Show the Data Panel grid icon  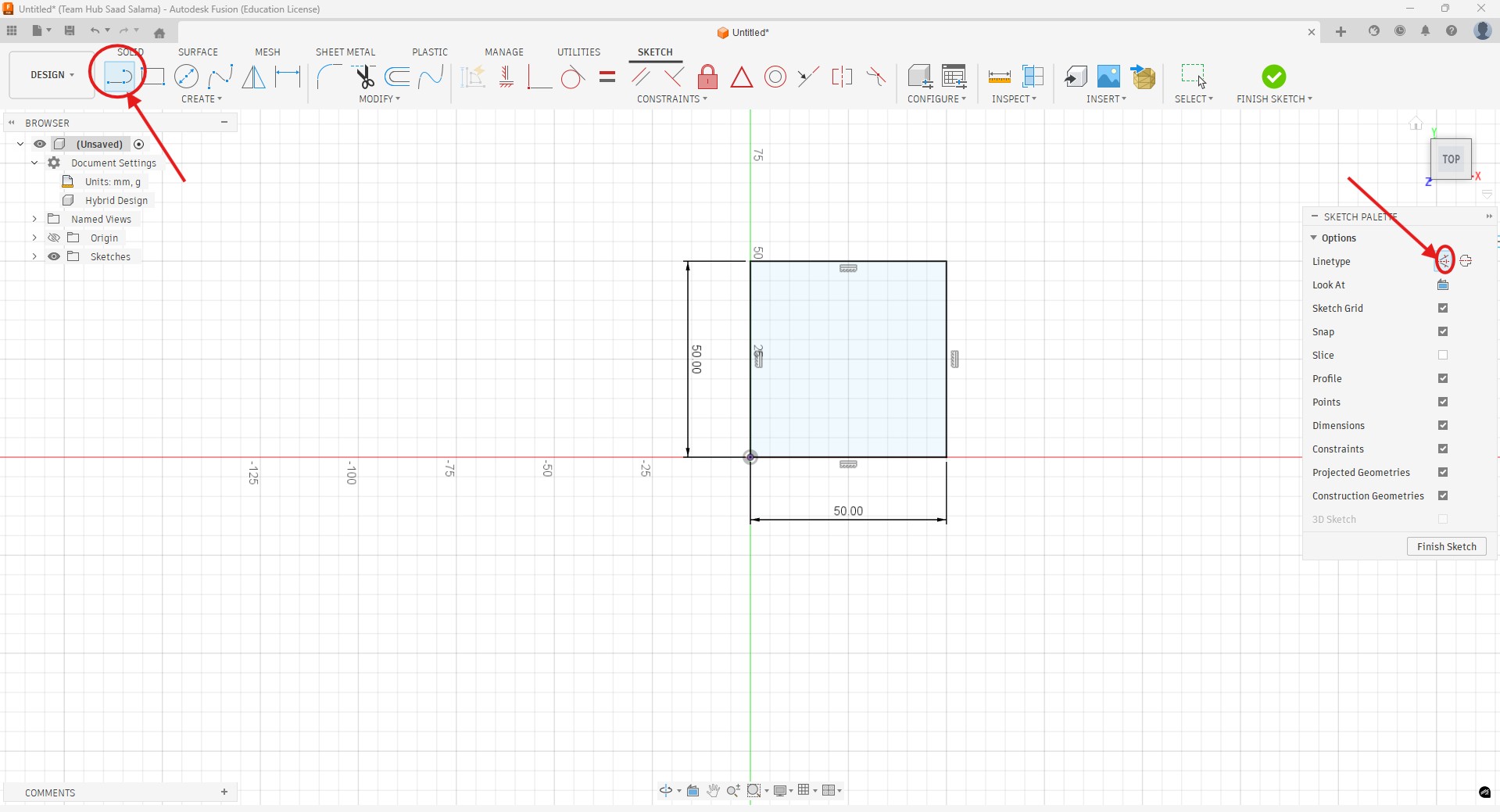tap(11, 31)
